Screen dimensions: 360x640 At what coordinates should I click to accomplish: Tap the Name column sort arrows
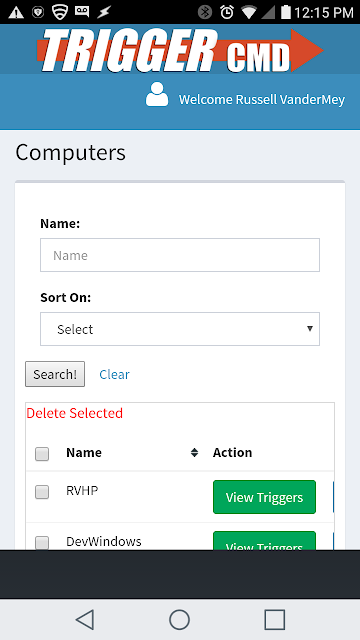click(194, 452)
